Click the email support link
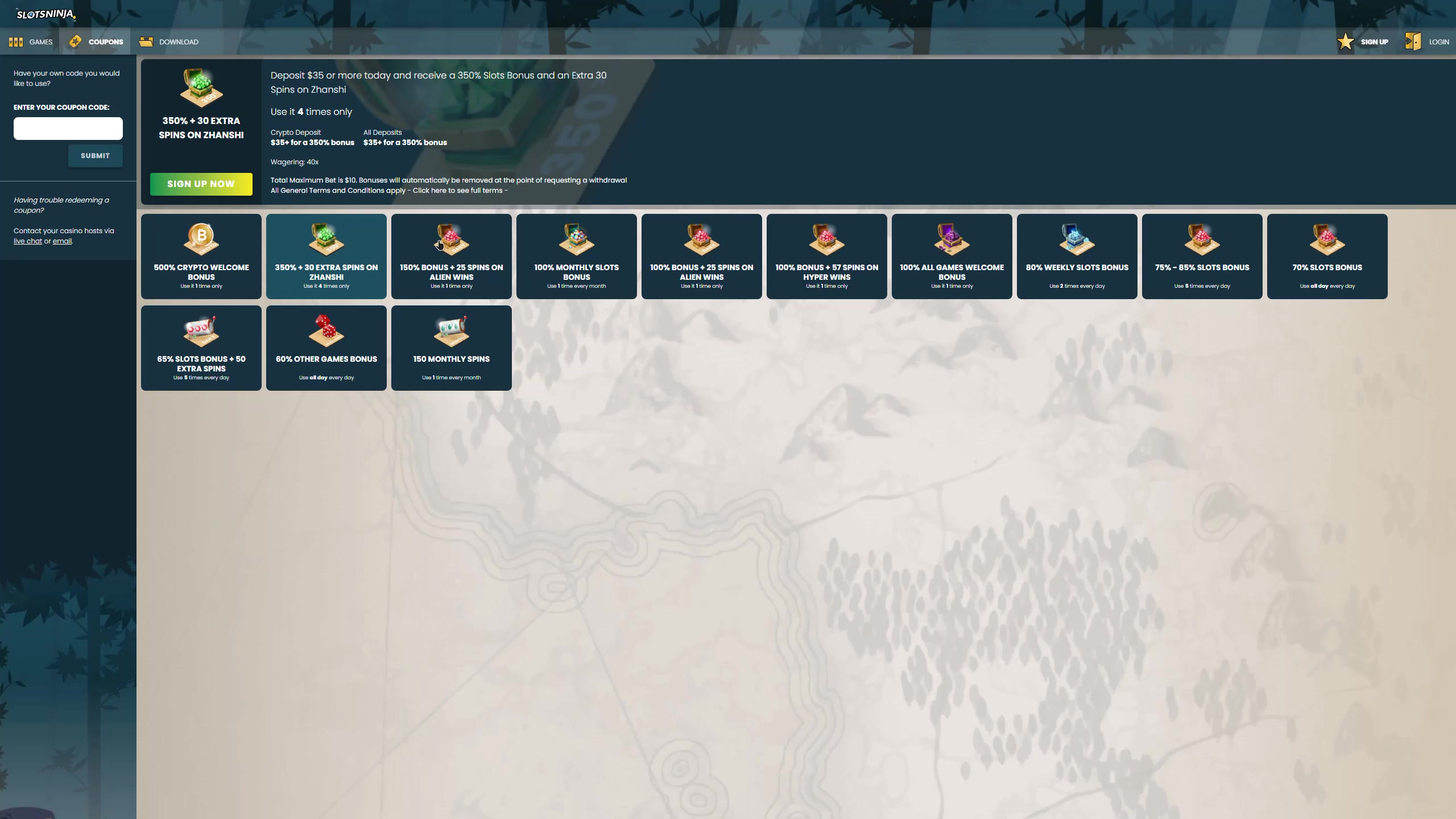This screenshot has height=819, width=1456. point(62,241)
